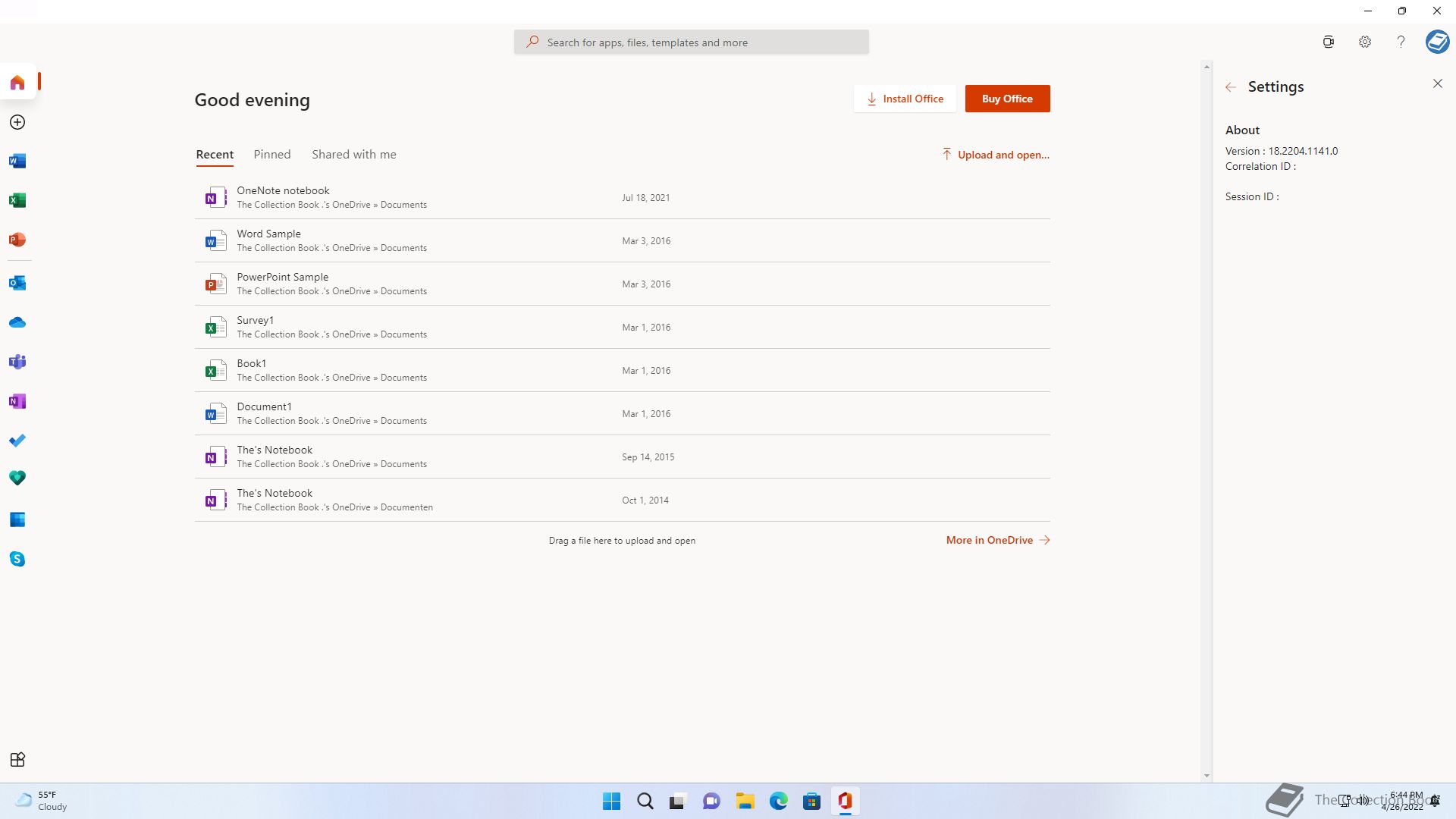
Task: Open the Home icon in sidebar
Action: [x=17, y=82]
